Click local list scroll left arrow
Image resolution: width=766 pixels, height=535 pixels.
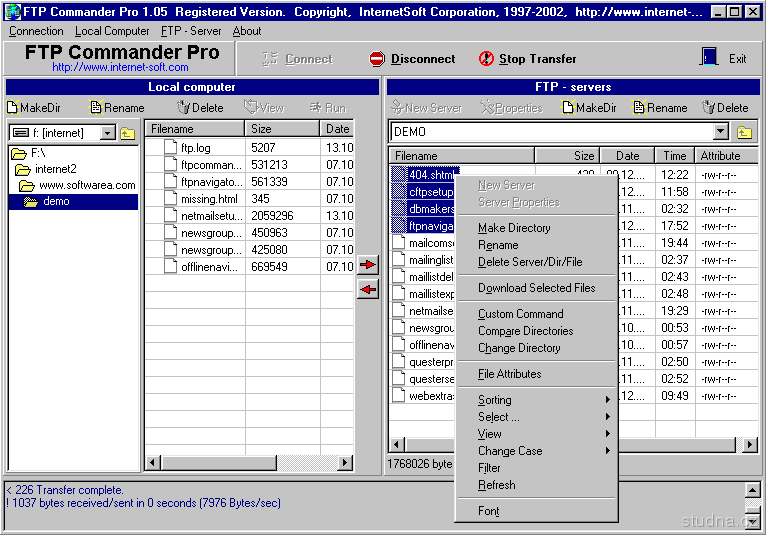[x=153, y=462]
